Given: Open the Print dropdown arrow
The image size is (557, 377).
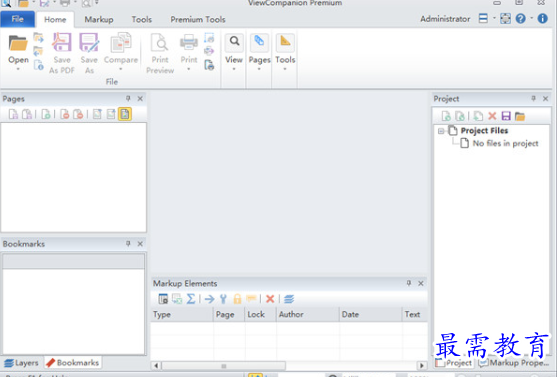Looking at the screenshot, I should [189, 69].
